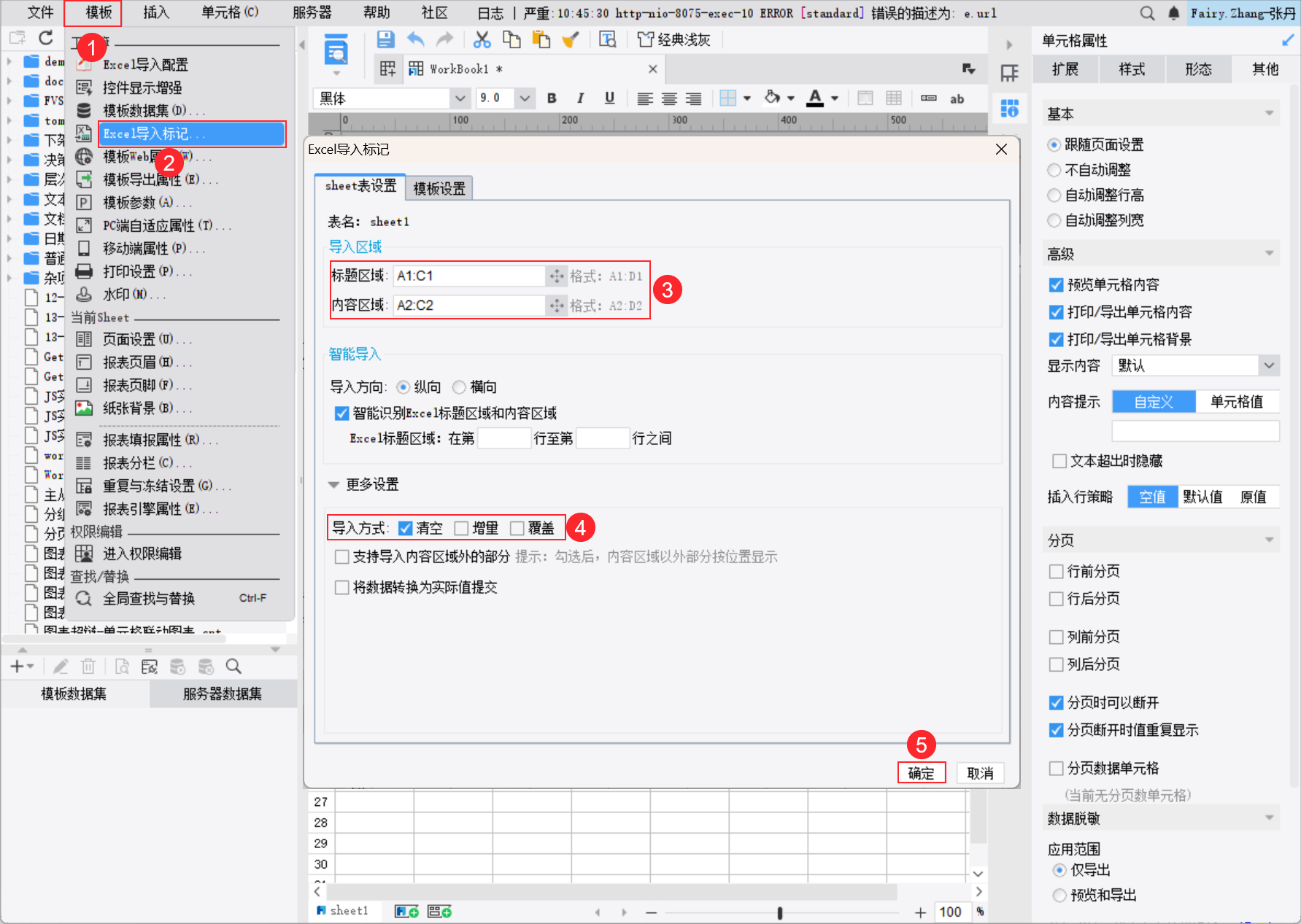Enable 行前分页 checkbox
1301x924 pixels.
click(x=1056, y=571)
